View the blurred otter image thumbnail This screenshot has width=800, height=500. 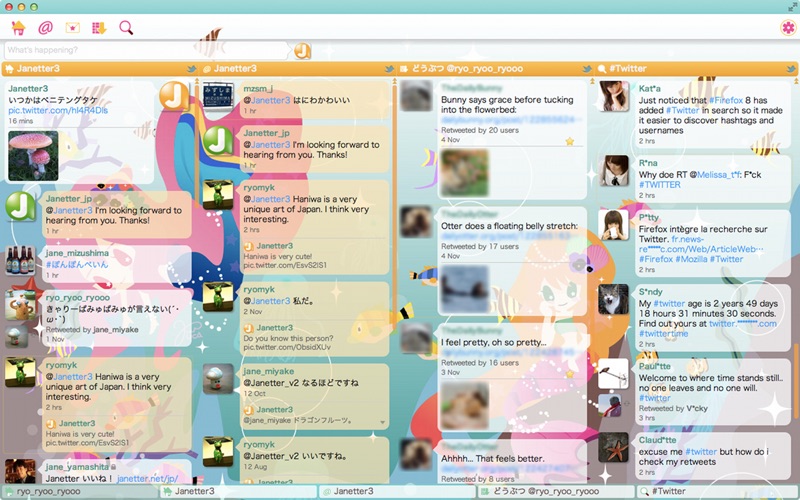(465, 289)
